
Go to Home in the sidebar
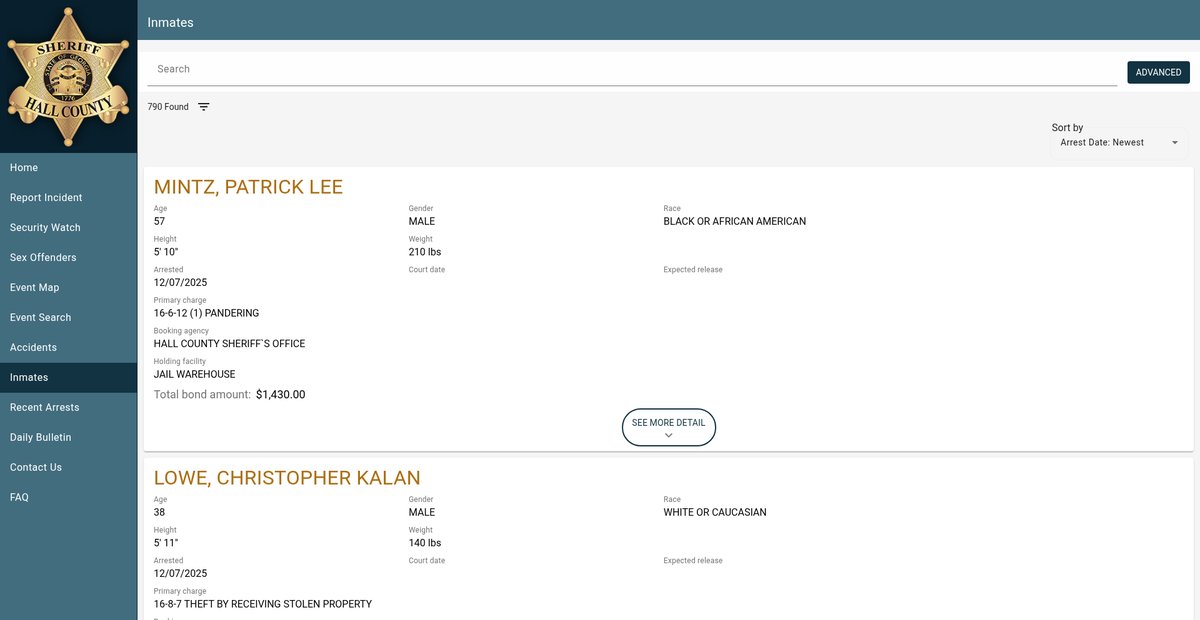68,168
